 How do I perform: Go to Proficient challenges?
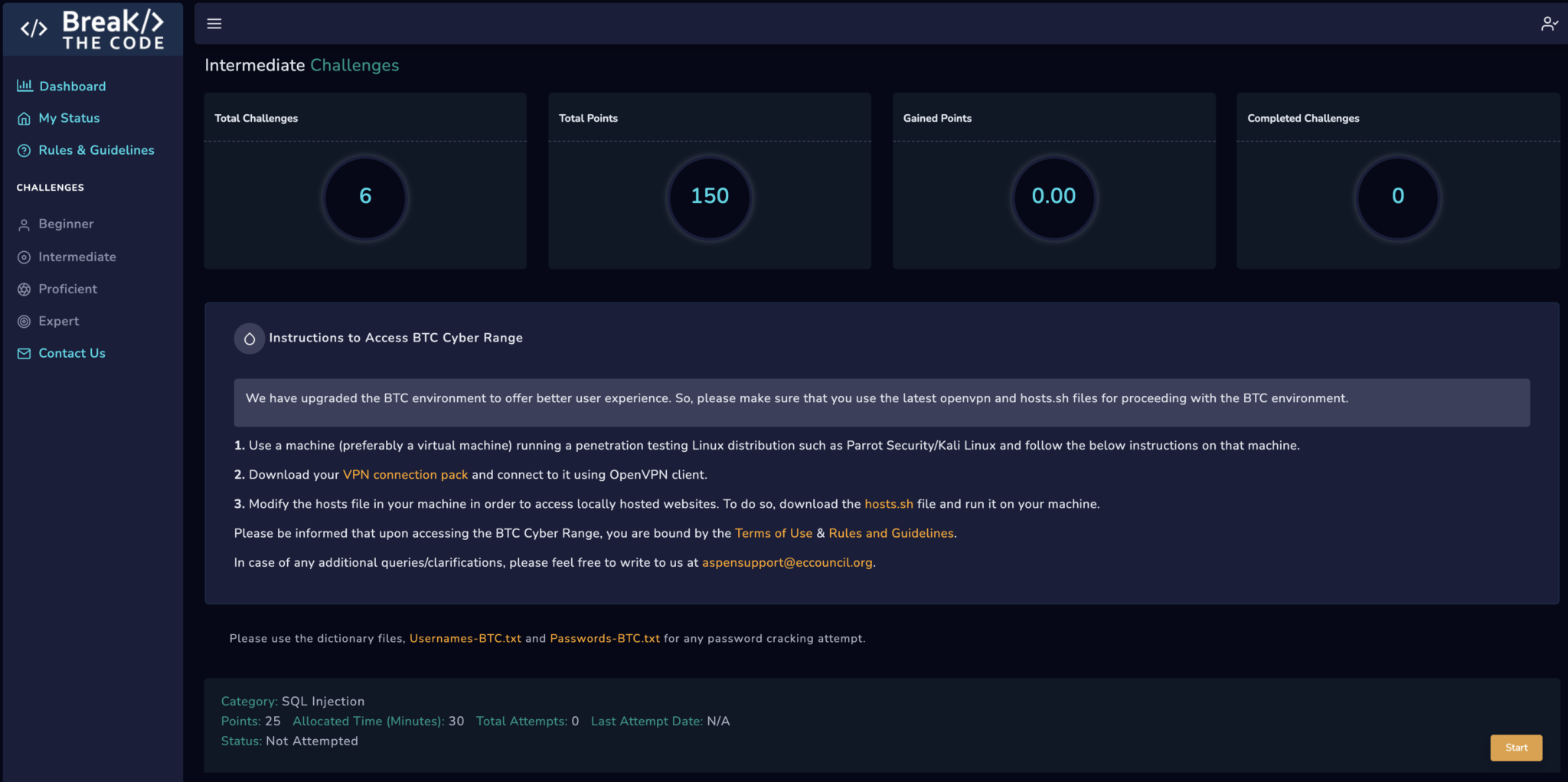coord(67,289)
